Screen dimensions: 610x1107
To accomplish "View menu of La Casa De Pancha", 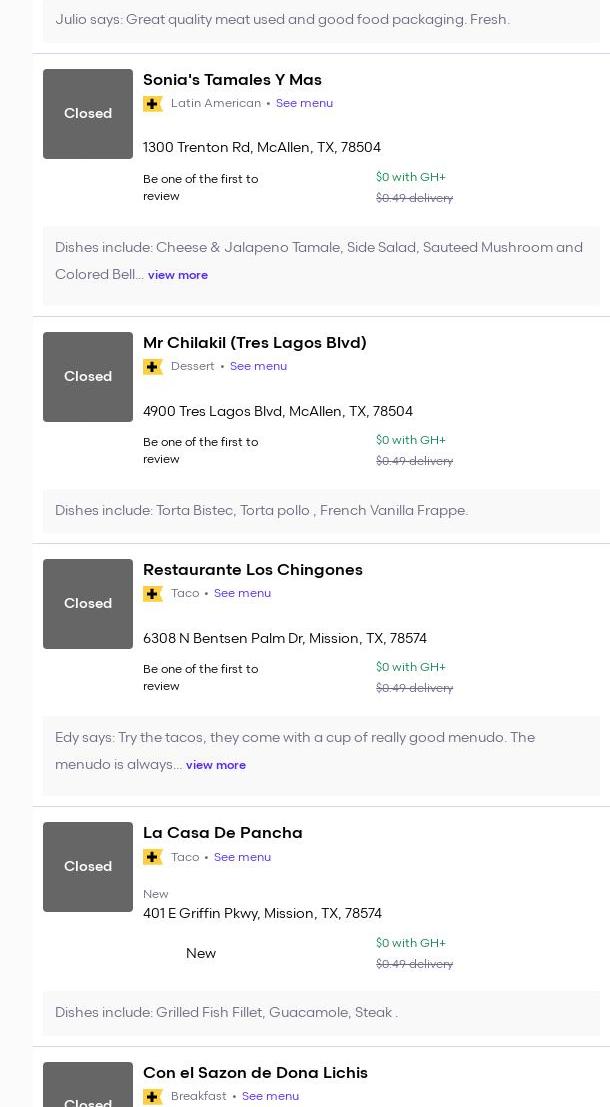I will click(242, 857).
